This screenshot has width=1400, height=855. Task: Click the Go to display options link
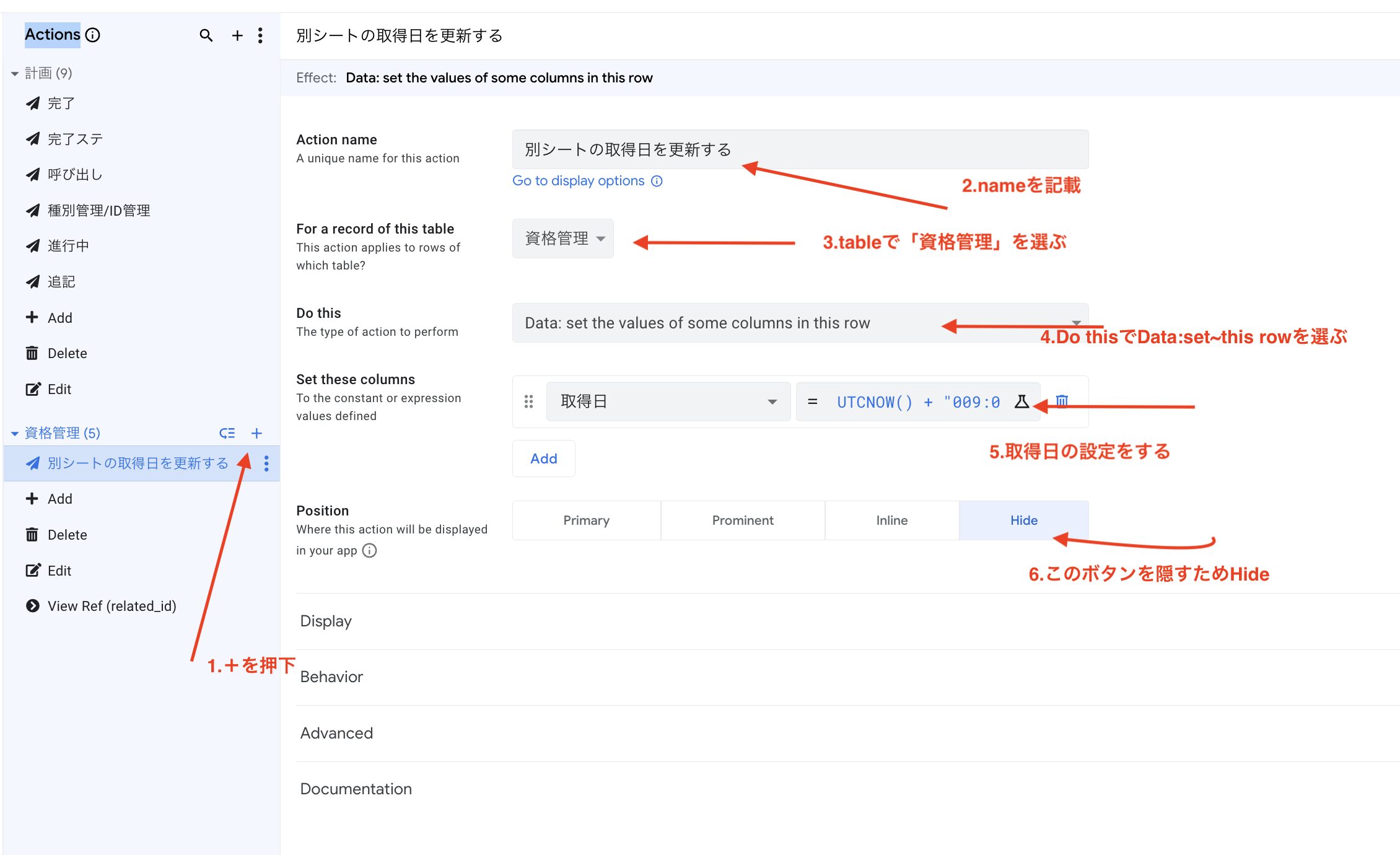pyautogui.click(x=578, y=181)
